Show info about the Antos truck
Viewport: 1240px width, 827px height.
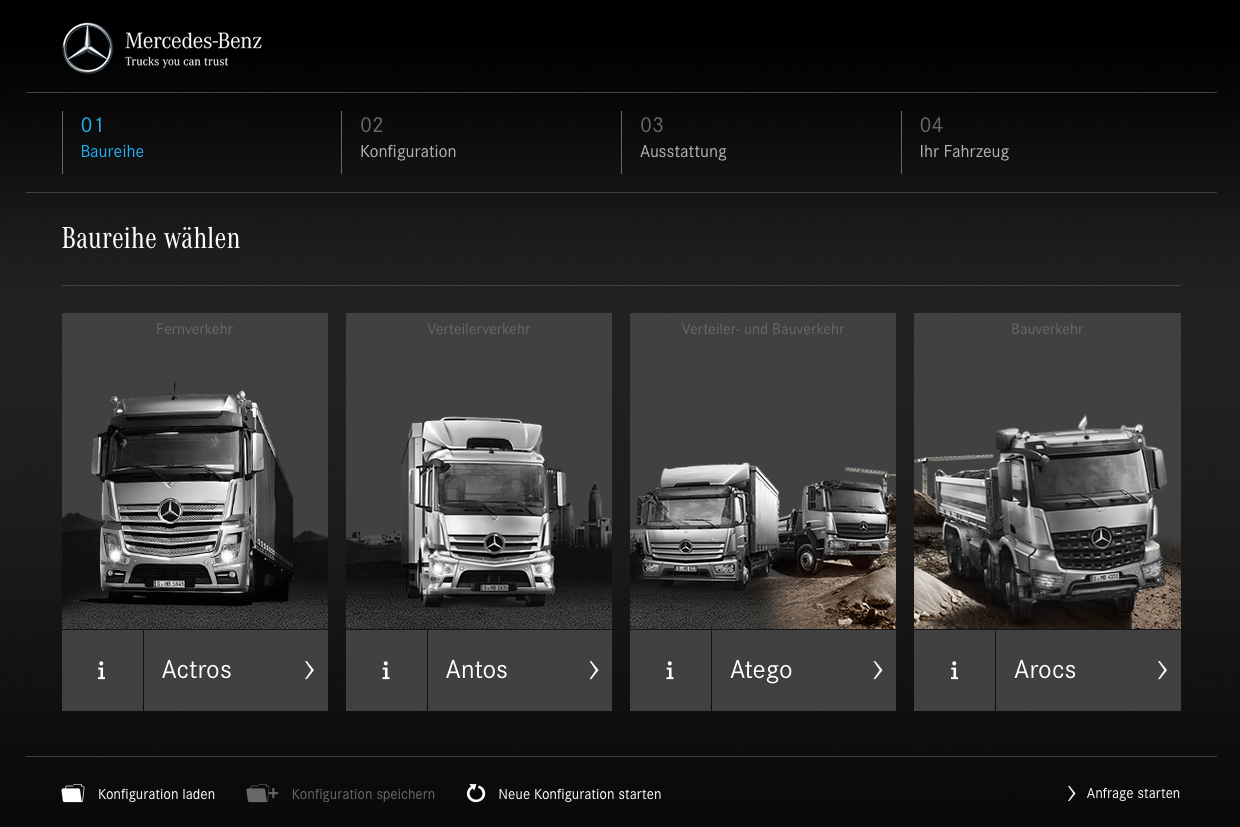(x=386, y=671)
